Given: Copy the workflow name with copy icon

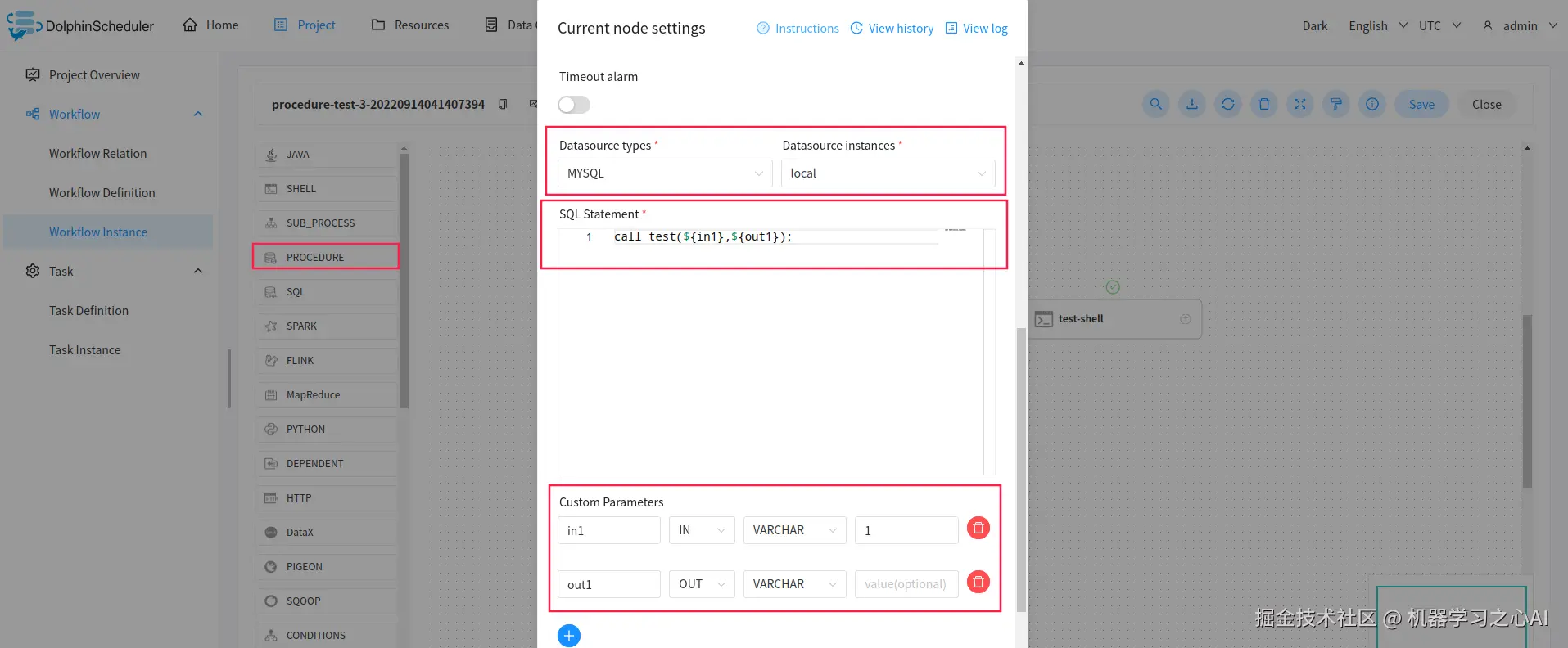Looking at the screenshot, I should (x=503, y=104).
